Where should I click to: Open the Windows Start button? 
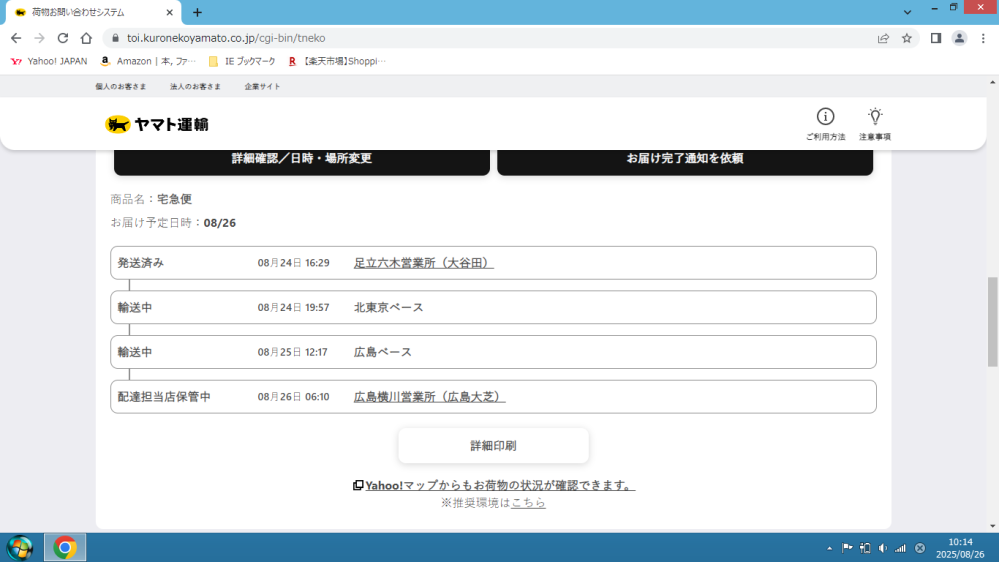(20, 547)
